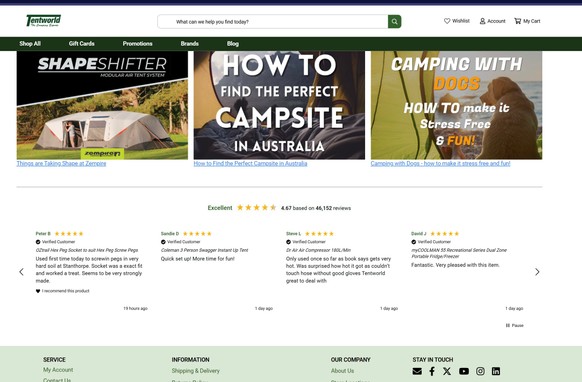Click the Tentworld logo

click(x=43, y=21)
